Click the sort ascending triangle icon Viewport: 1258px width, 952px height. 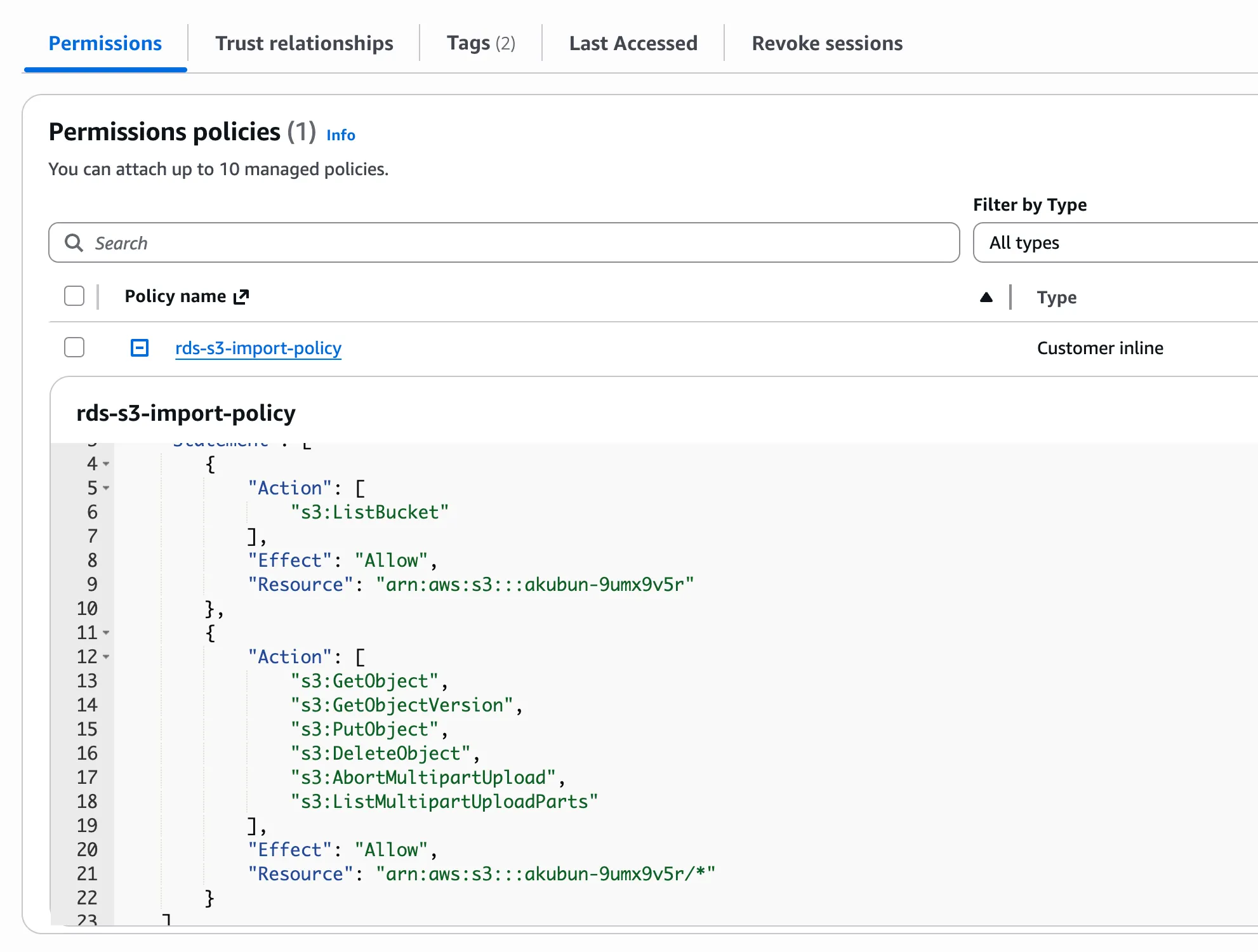(x=986, y=297)
